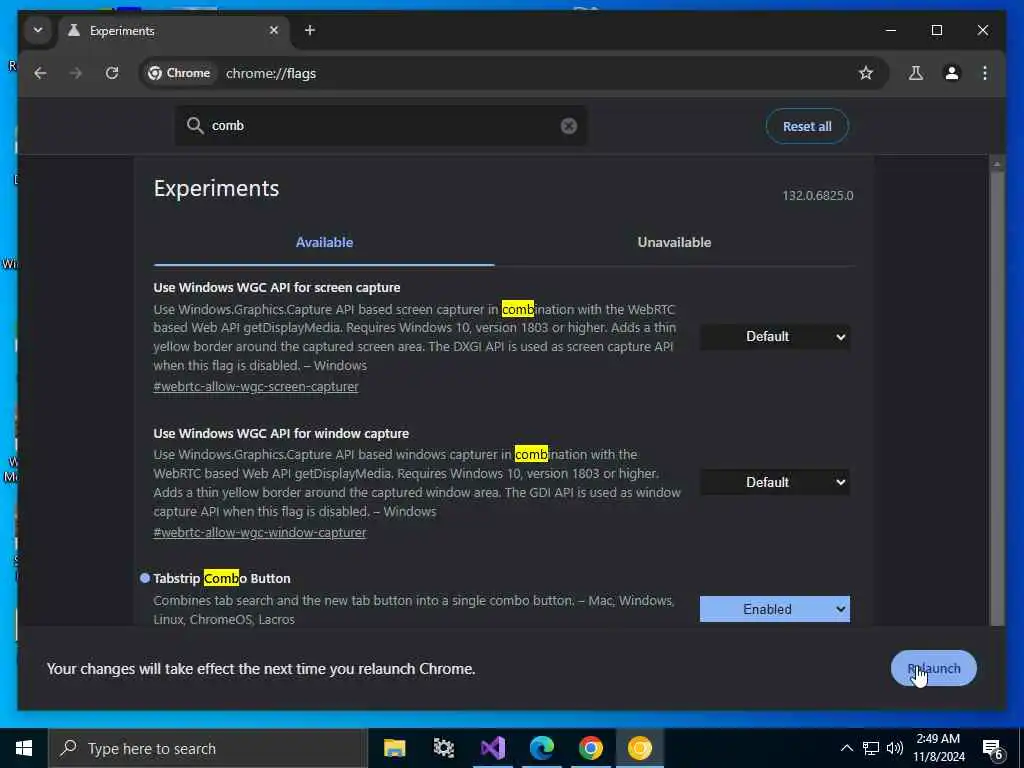The width and height of the screenshot is (1024, 768).
Task: Click the scrollbar up arrow
Action: coord(997,164)
